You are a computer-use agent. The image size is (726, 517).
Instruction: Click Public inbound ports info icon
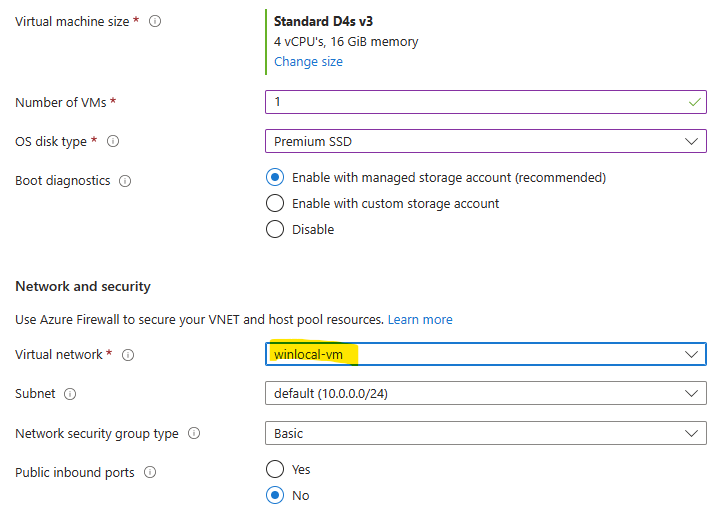(x=150, y=472)
